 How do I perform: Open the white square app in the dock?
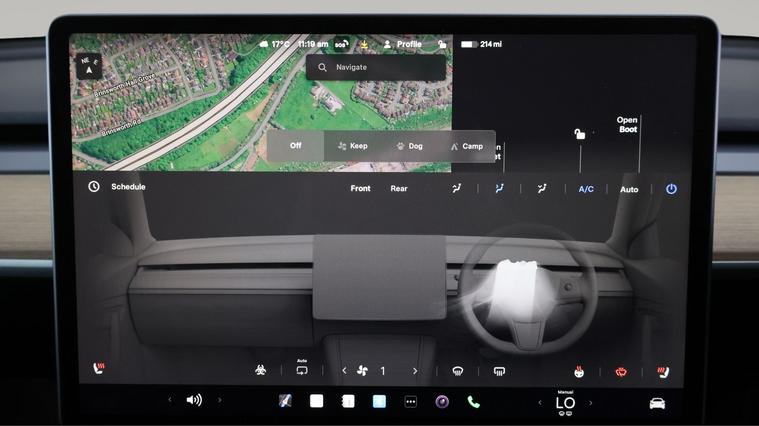[317, 401]
